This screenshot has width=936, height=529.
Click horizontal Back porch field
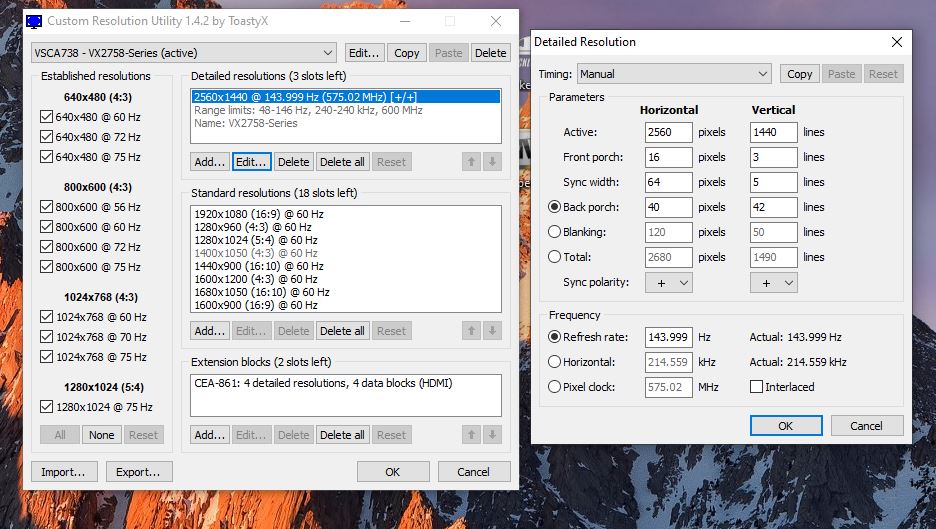click(x=669, y=207)
